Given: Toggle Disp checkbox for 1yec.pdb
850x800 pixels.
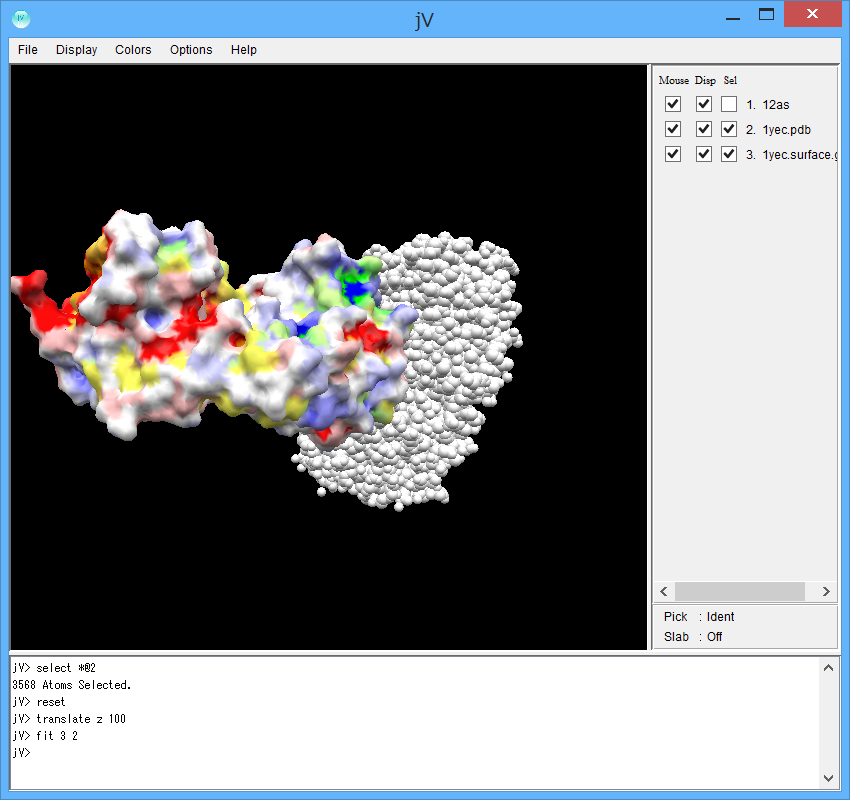Looking at the screenshot, I should 704,129.
